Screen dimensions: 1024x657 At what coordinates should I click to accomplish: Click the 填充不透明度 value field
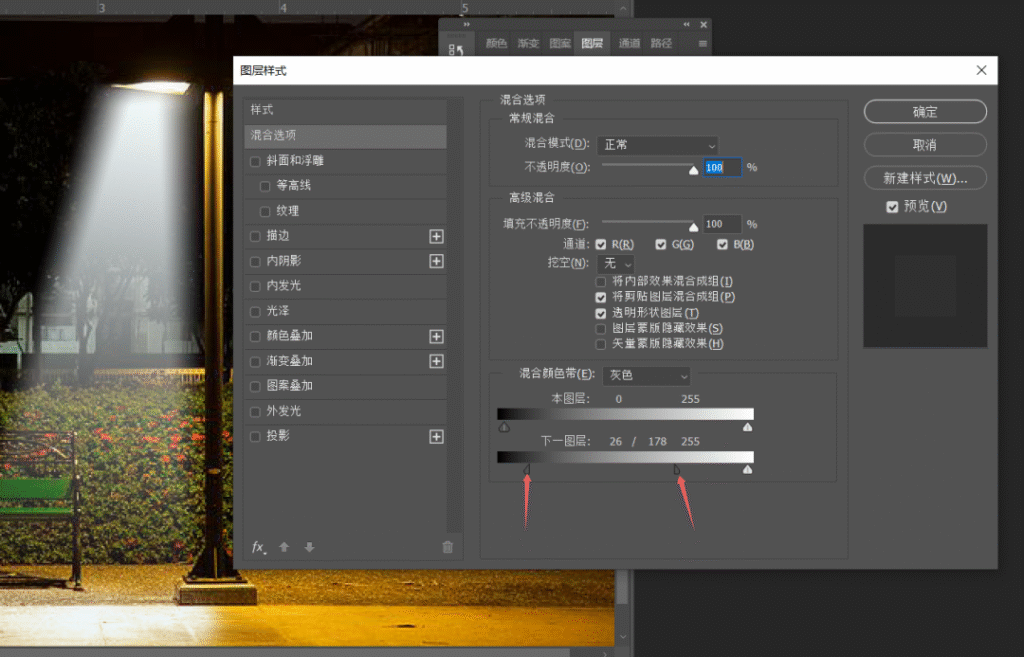(722, 224)
